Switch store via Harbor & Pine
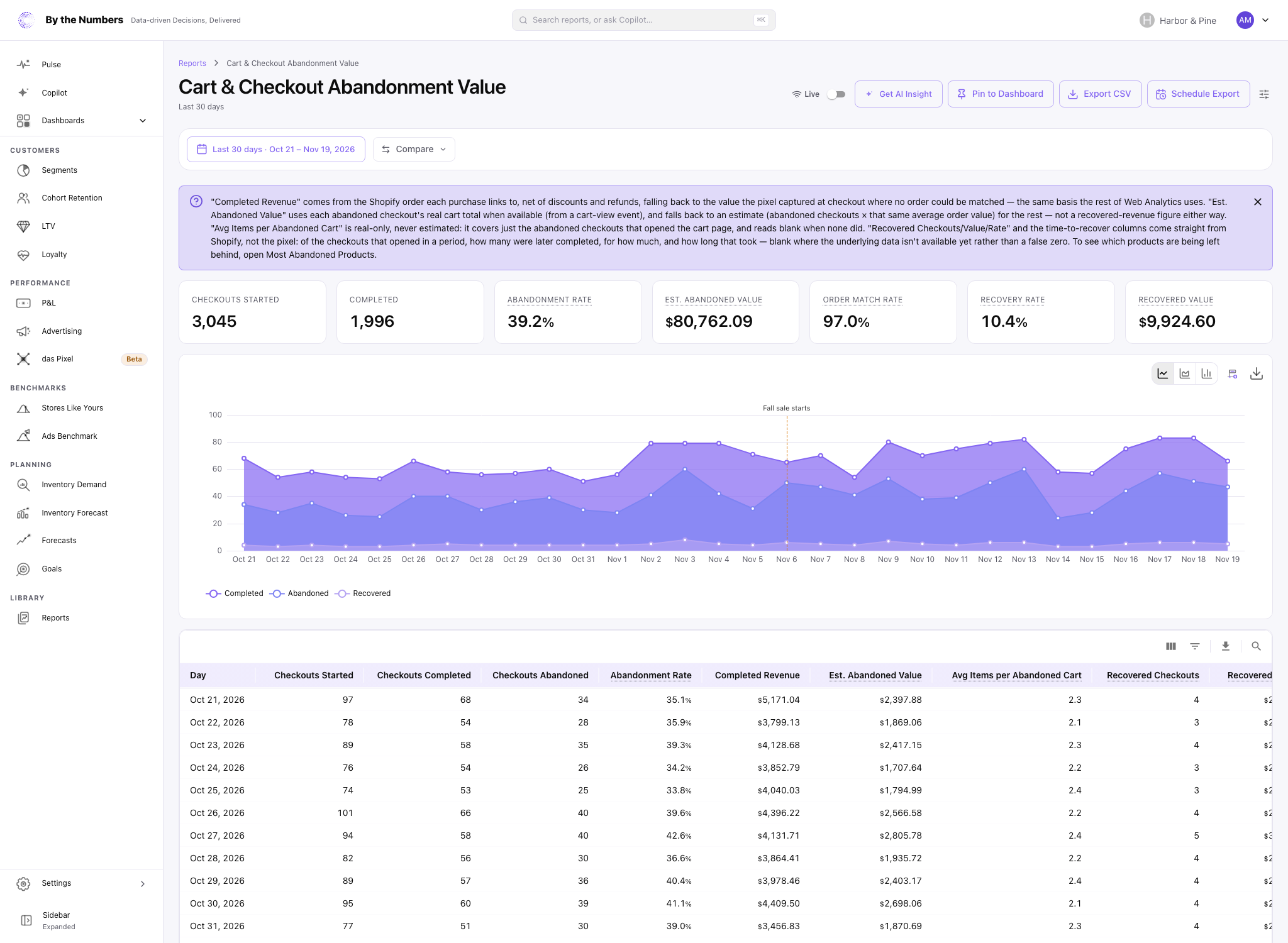 [1178, 20]
